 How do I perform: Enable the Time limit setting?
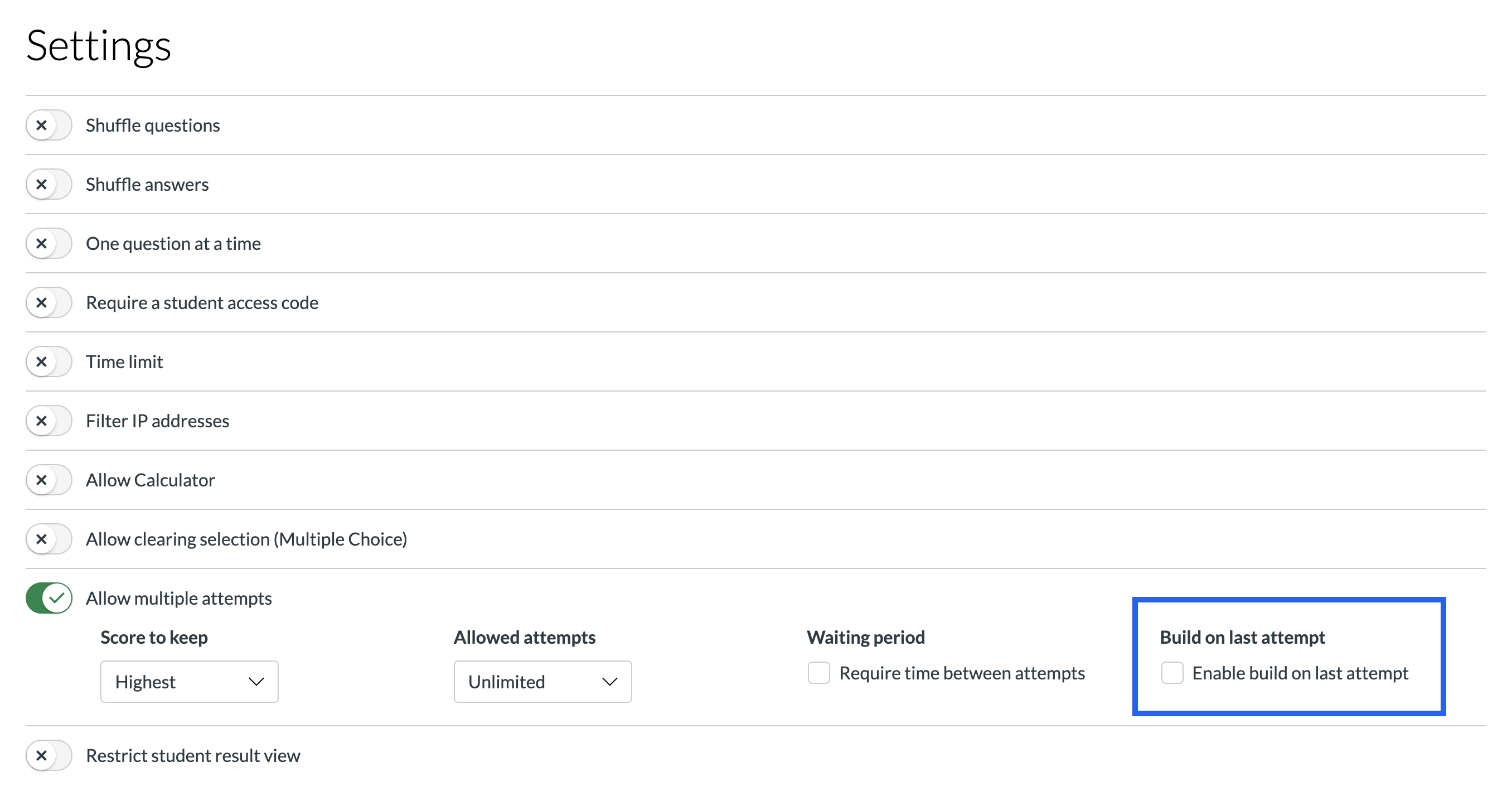click(49, 361)
